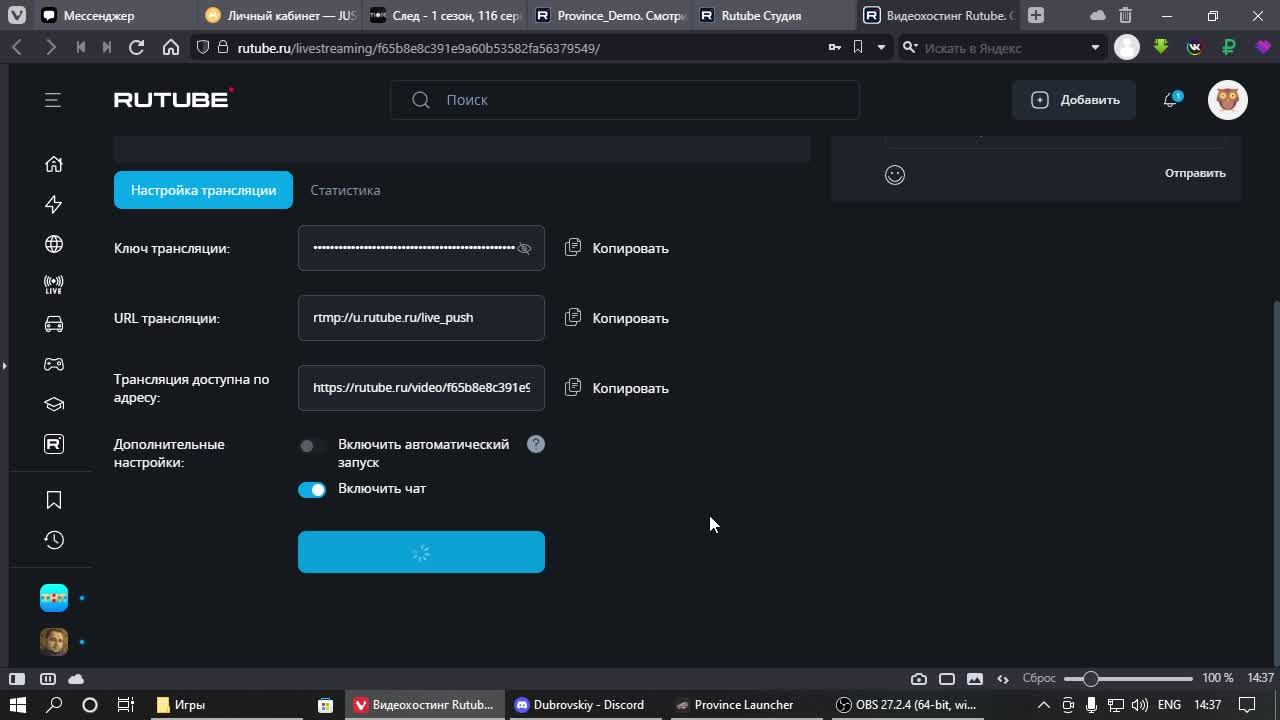Open a new browser tab

1036,15
